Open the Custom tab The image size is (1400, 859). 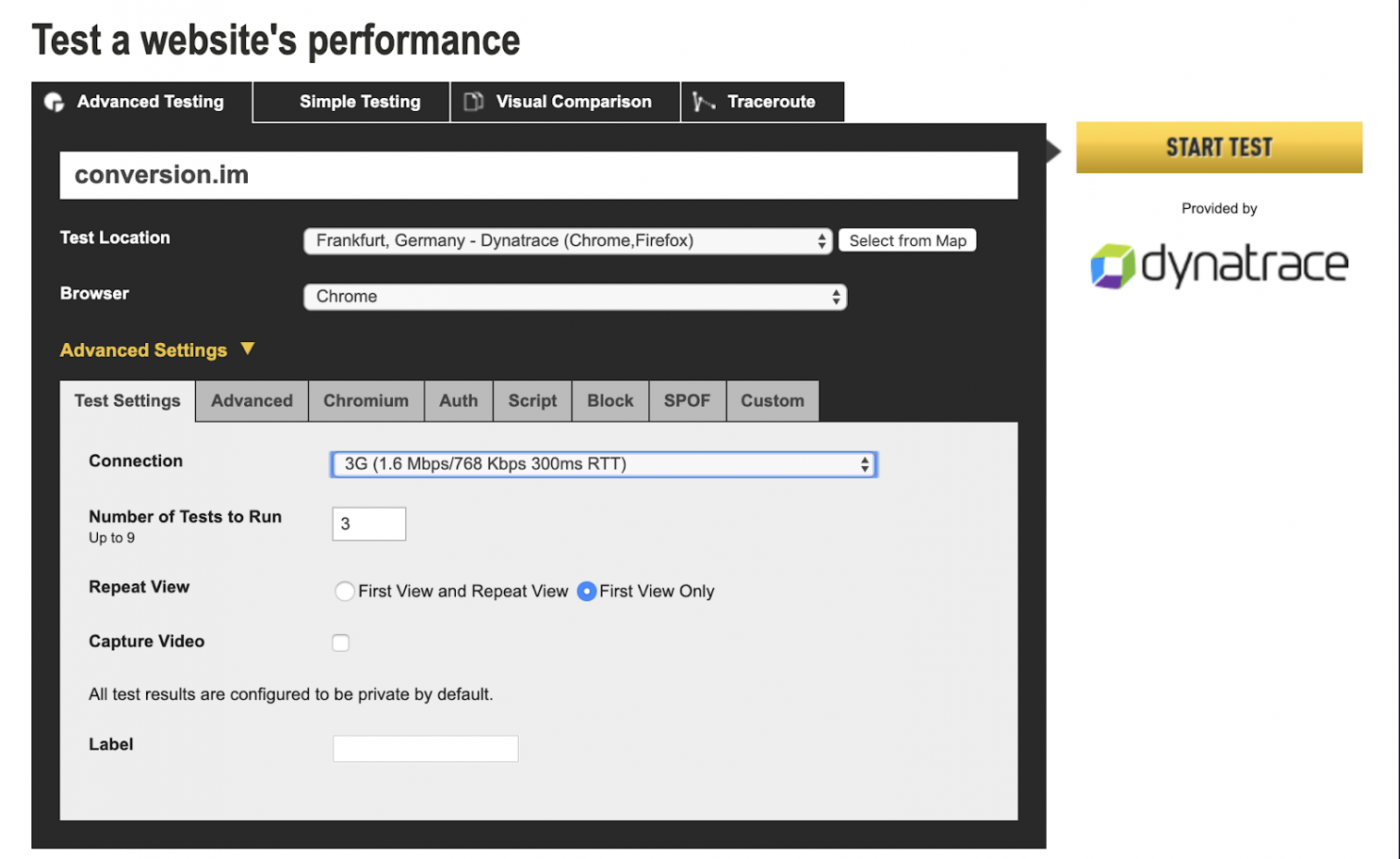click(x=772, y=401)
